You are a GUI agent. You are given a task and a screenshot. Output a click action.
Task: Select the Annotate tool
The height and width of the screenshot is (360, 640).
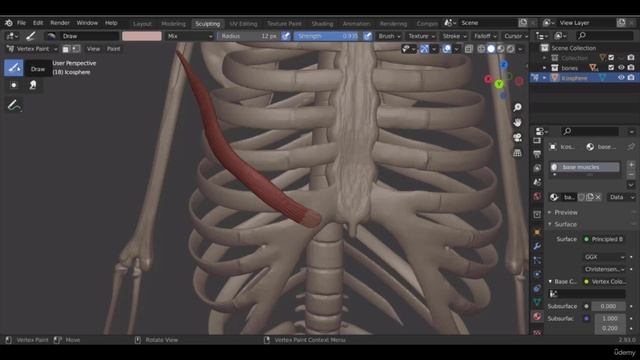pyautogui.click(x=14, y=106)
